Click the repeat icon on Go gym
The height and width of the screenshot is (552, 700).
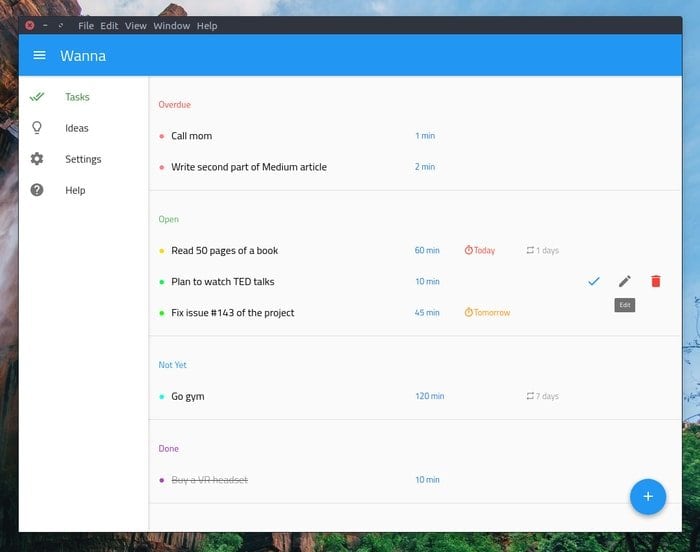click(530, 396)
